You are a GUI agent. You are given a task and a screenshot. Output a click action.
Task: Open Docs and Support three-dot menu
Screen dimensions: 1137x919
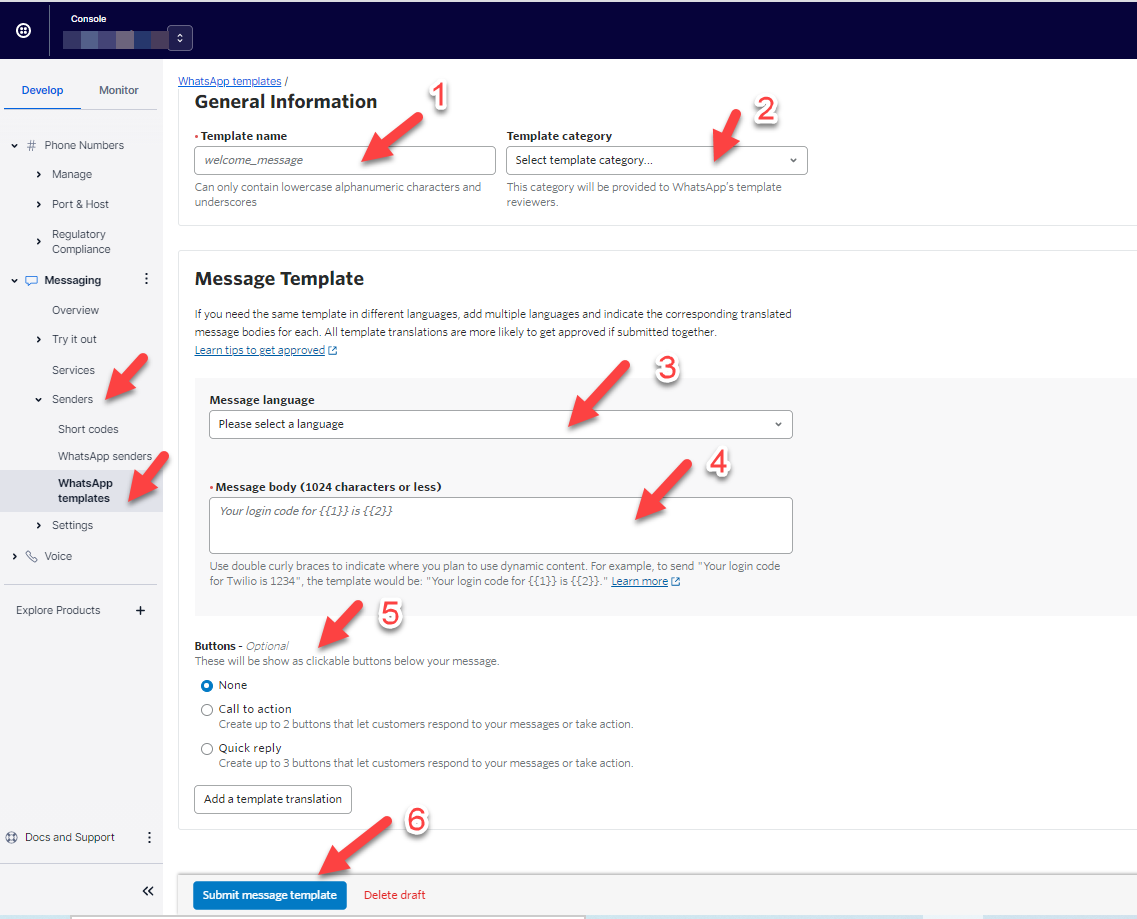(x=149, y=838)
